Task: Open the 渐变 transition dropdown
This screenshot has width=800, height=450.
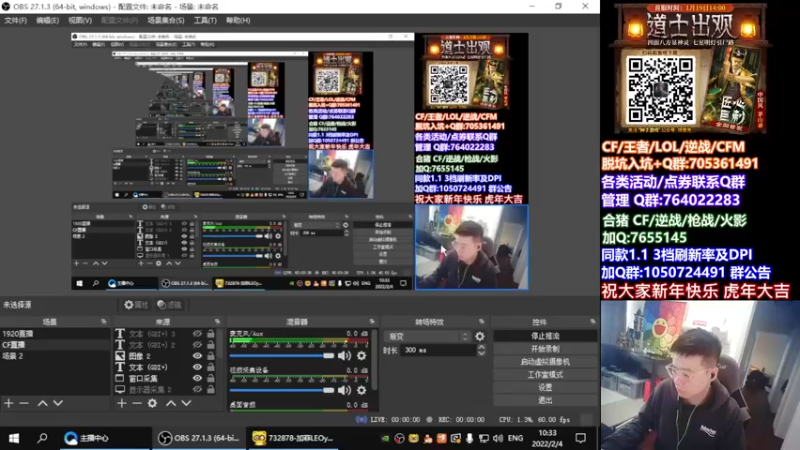Action: click(428, 336)
